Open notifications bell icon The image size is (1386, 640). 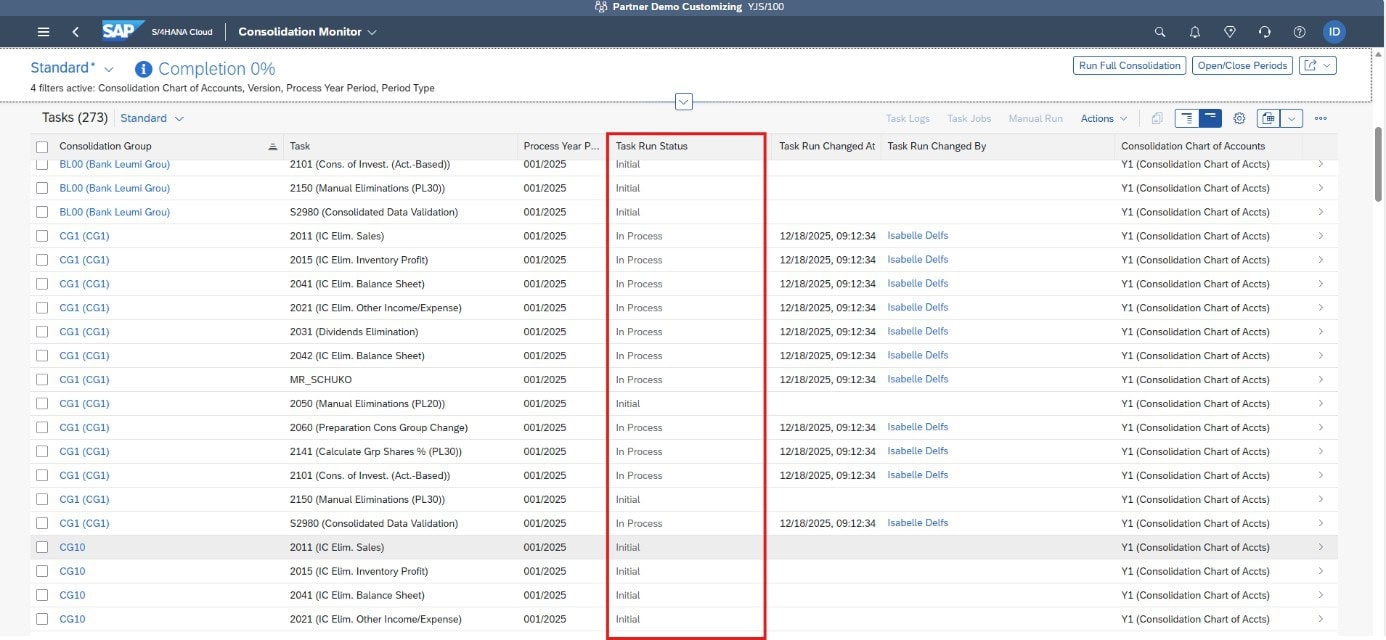tap(1194, 32)
